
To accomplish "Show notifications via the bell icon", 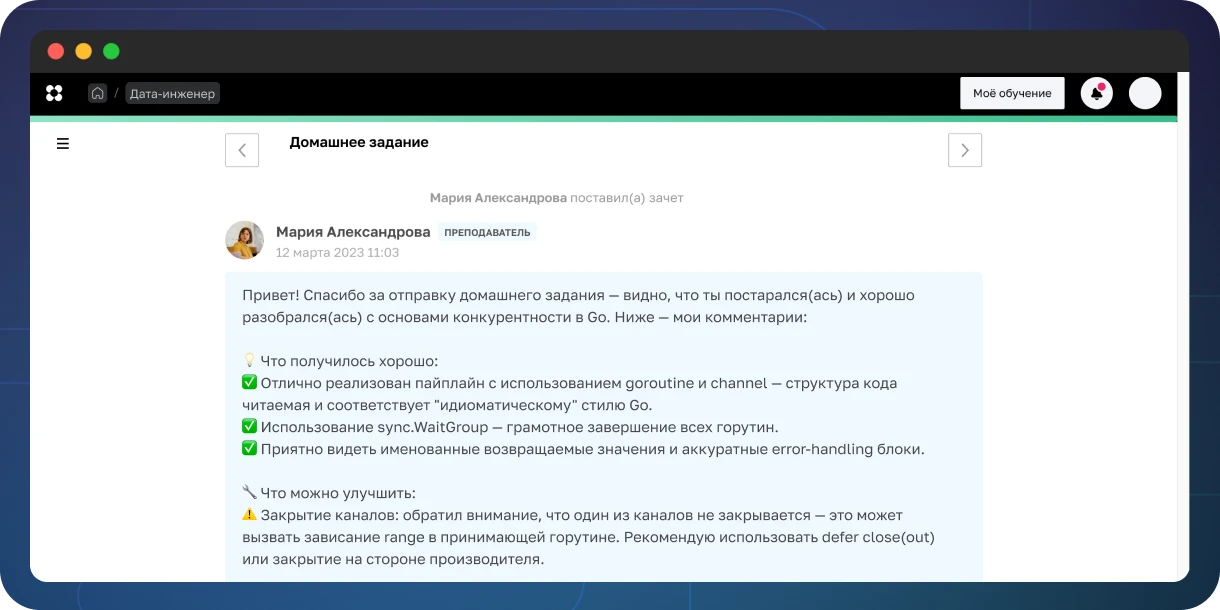I will [x=1096, y=93].
